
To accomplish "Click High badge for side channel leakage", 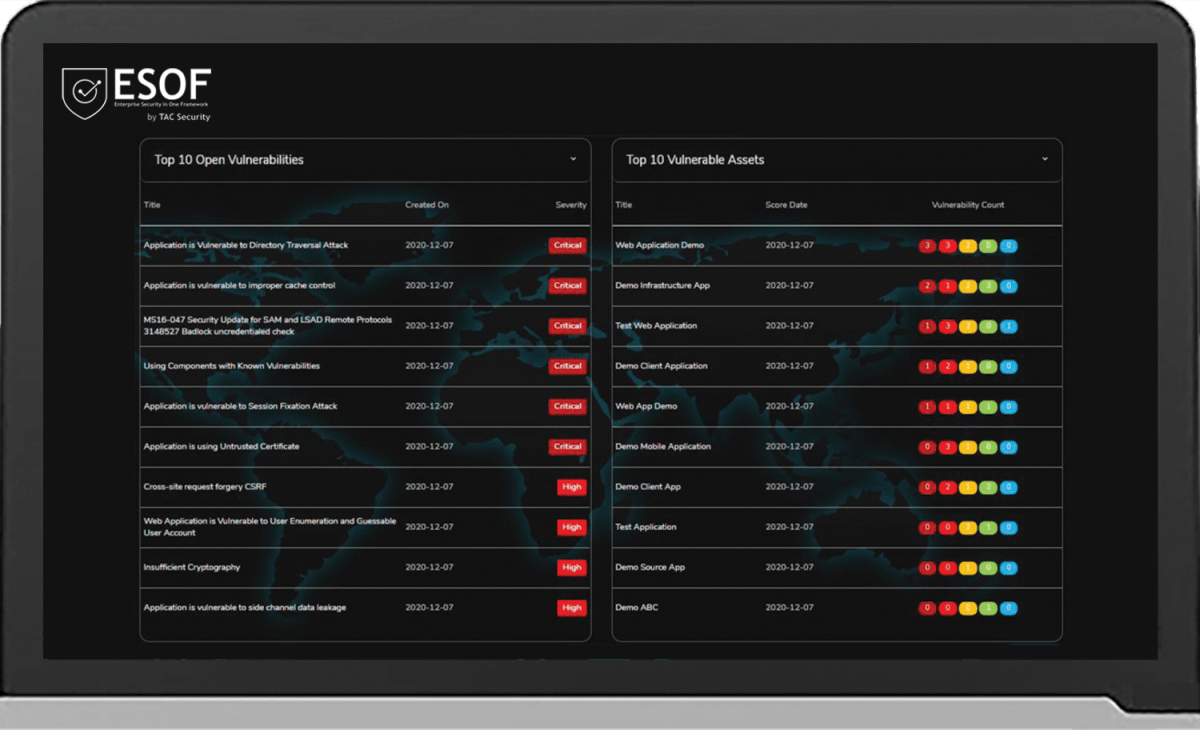I will pos(572,607).
